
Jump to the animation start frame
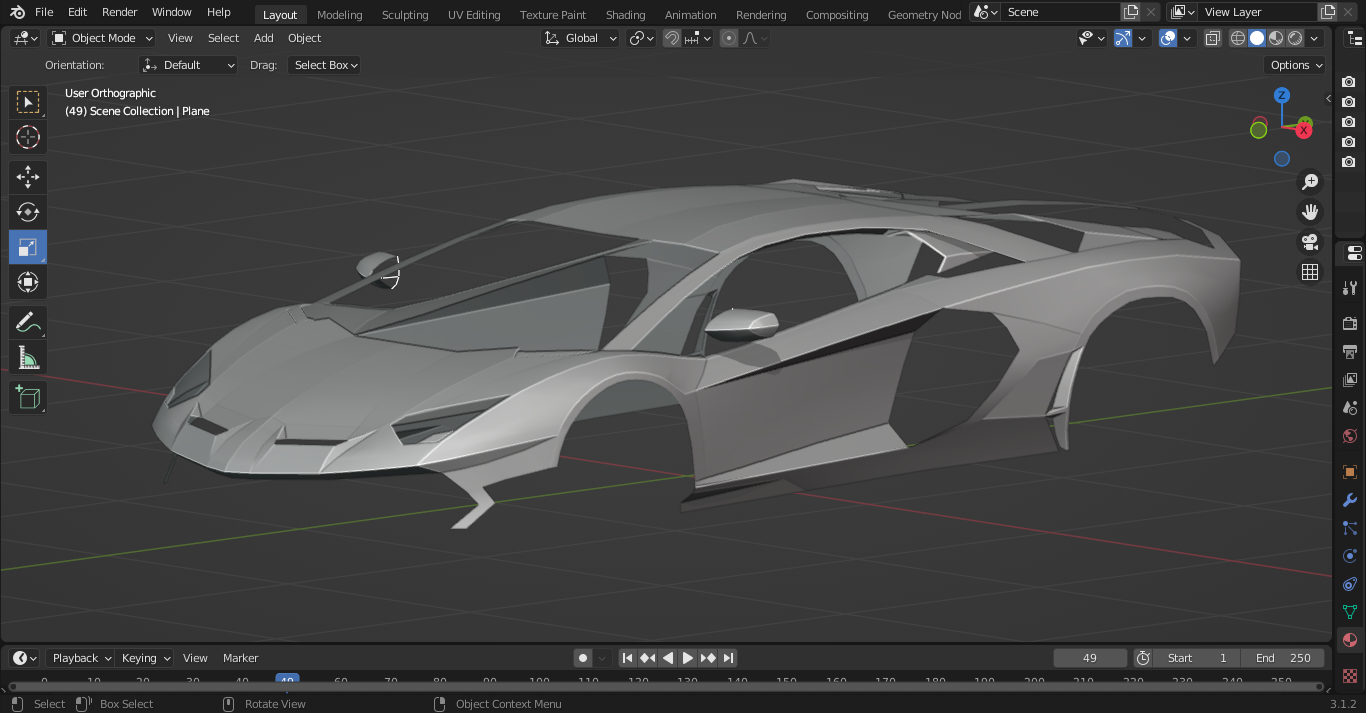pyautogui.click(x=627, y=658)
